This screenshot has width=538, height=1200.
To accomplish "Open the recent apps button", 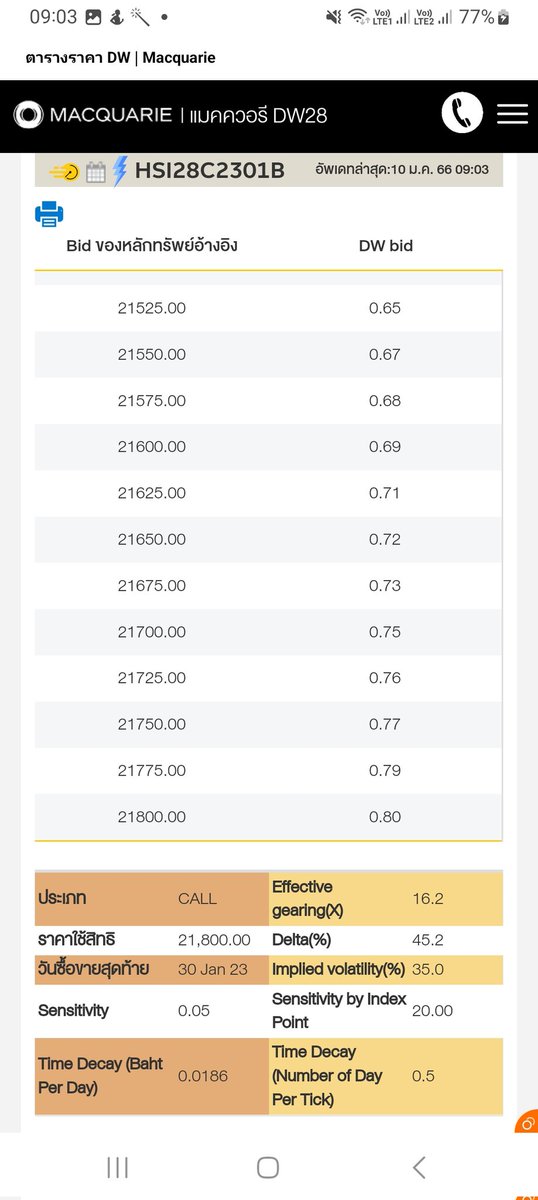I will 117,1166.
